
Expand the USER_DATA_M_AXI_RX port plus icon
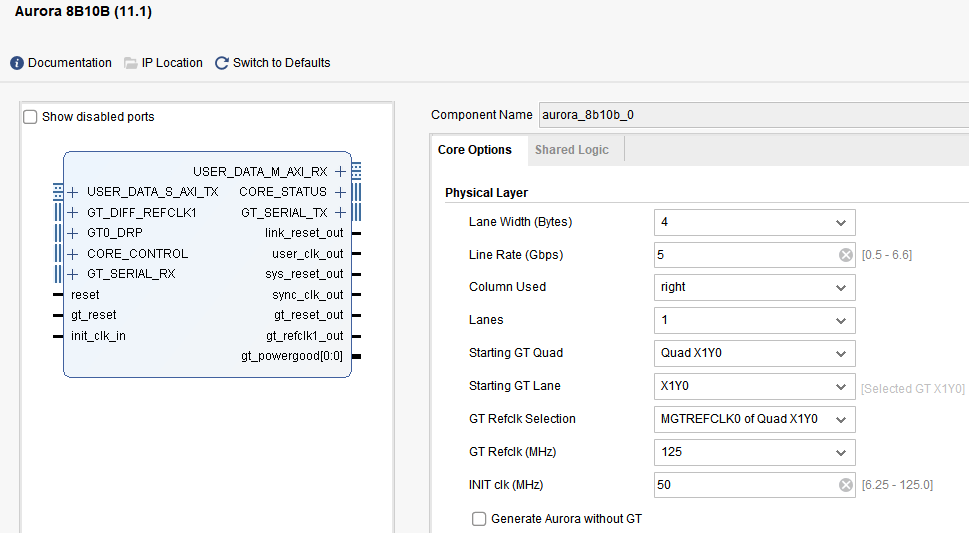tap(340, 171)
